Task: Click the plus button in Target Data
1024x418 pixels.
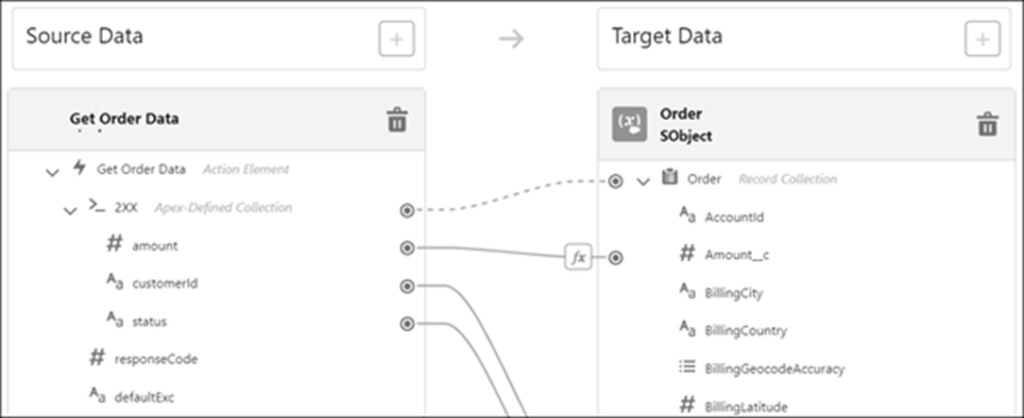Action: [982, 39]
